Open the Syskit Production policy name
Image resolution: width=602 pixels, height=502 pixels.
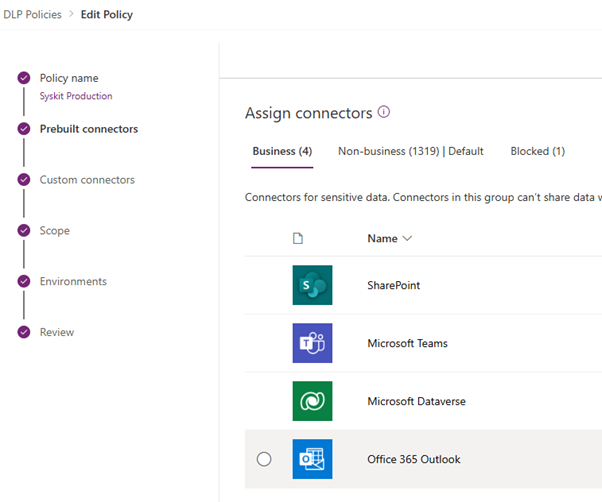[x=76, y=96]
